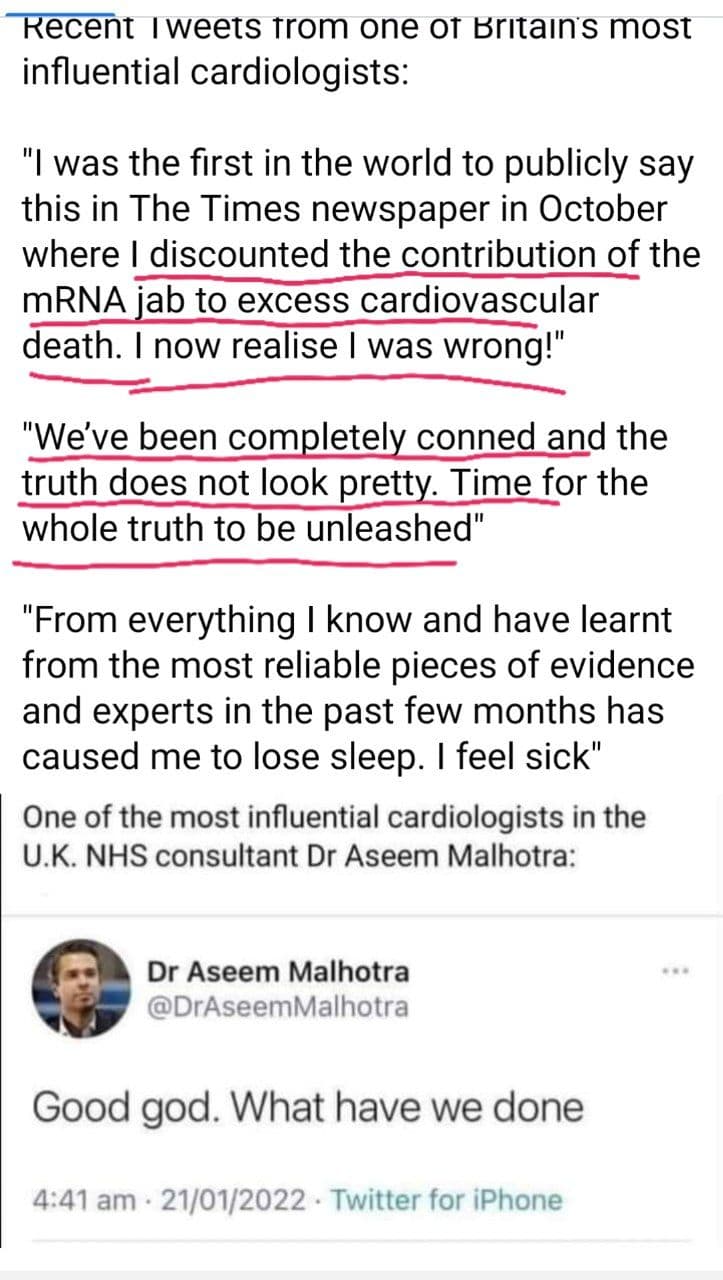Open the Dr Aseem Malhotra display name
723x1280 pixels.
click(278, 971)
